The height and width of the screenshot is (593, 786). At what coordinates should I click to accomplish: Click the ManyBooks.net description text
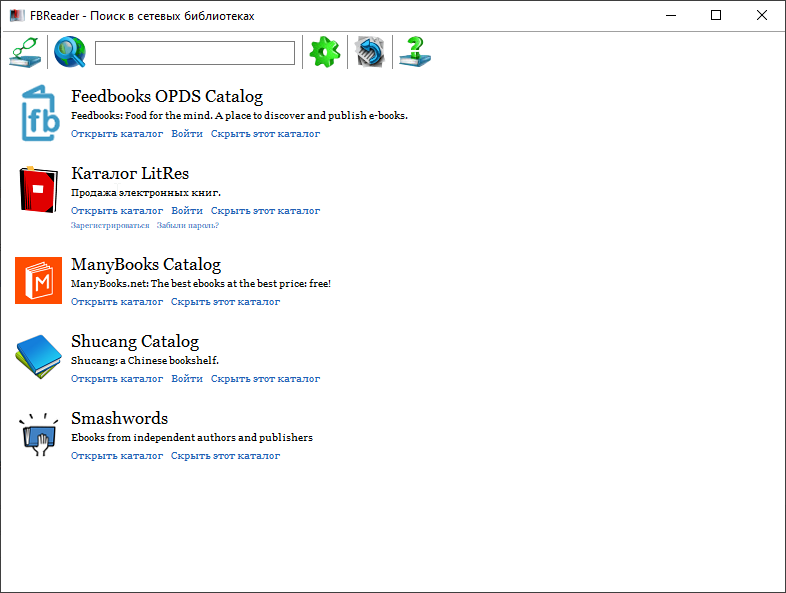pos(201,283)
